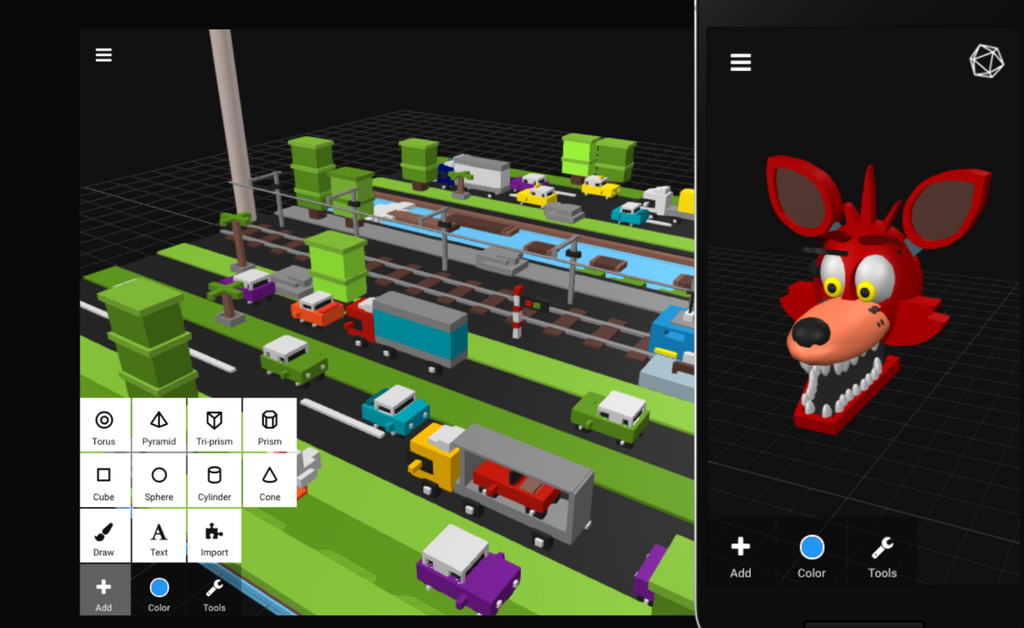Open Color picker on tablet toolbar
Viewport: 1024px width, 628px height.
tap(159, 591)
